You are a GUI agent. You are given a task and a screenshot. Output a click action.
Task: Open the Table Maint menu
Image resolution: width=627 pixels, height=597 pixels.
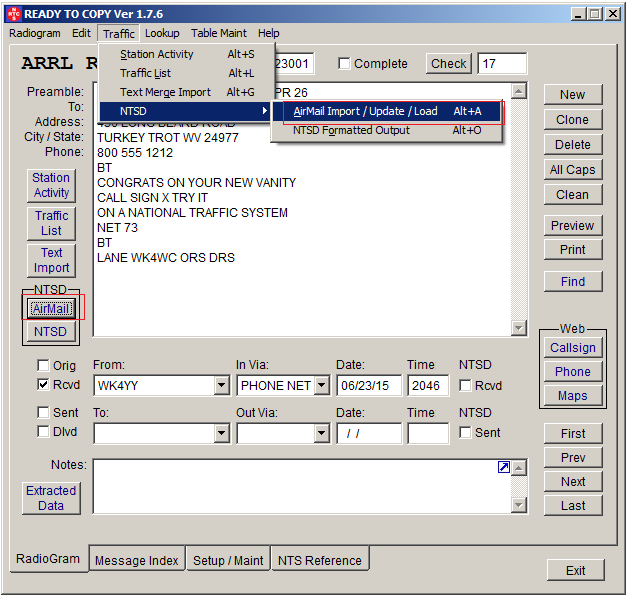point(219,33)
